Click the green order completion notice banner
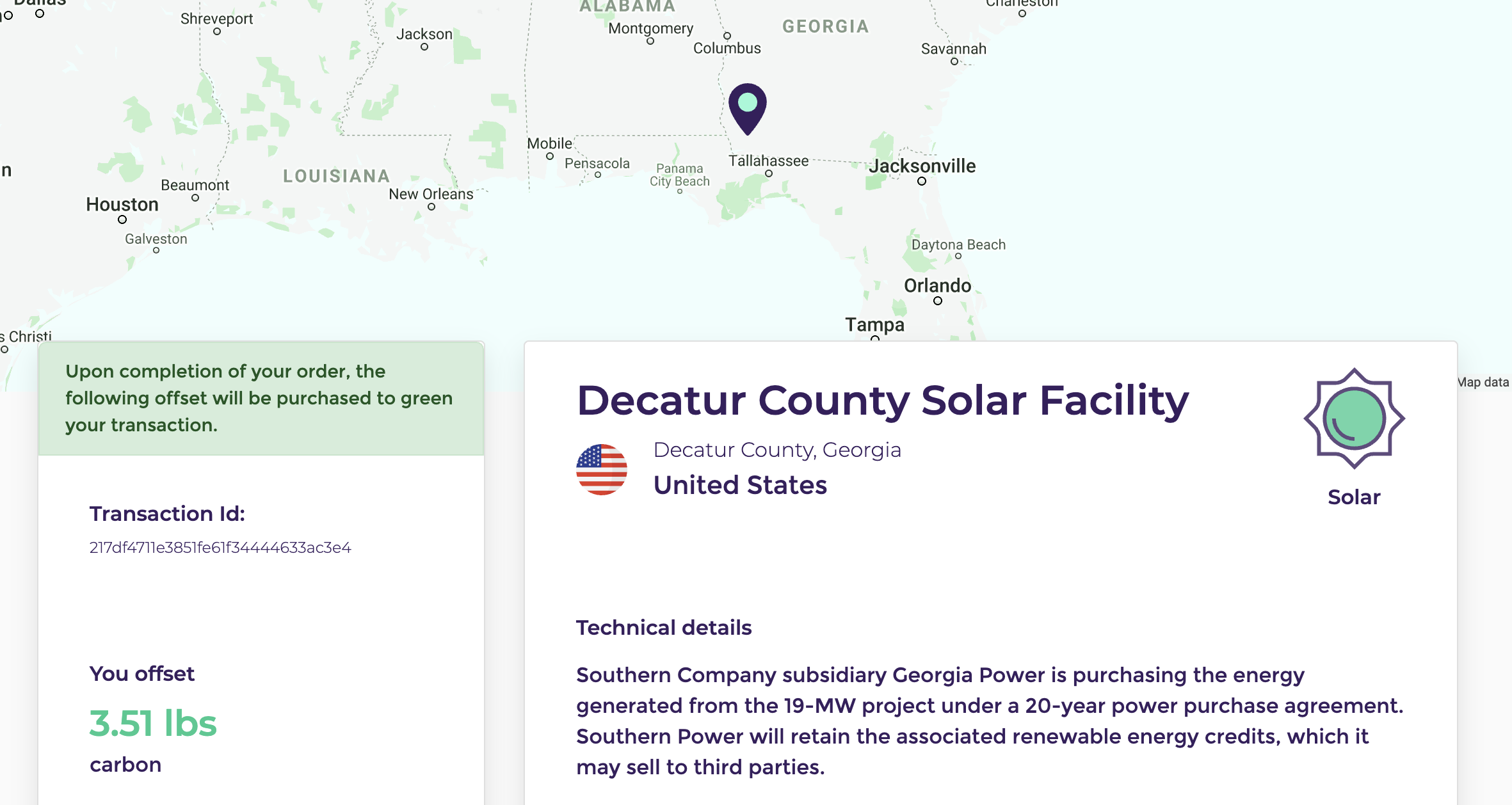The image size is (1512, 805). (261, 398)
